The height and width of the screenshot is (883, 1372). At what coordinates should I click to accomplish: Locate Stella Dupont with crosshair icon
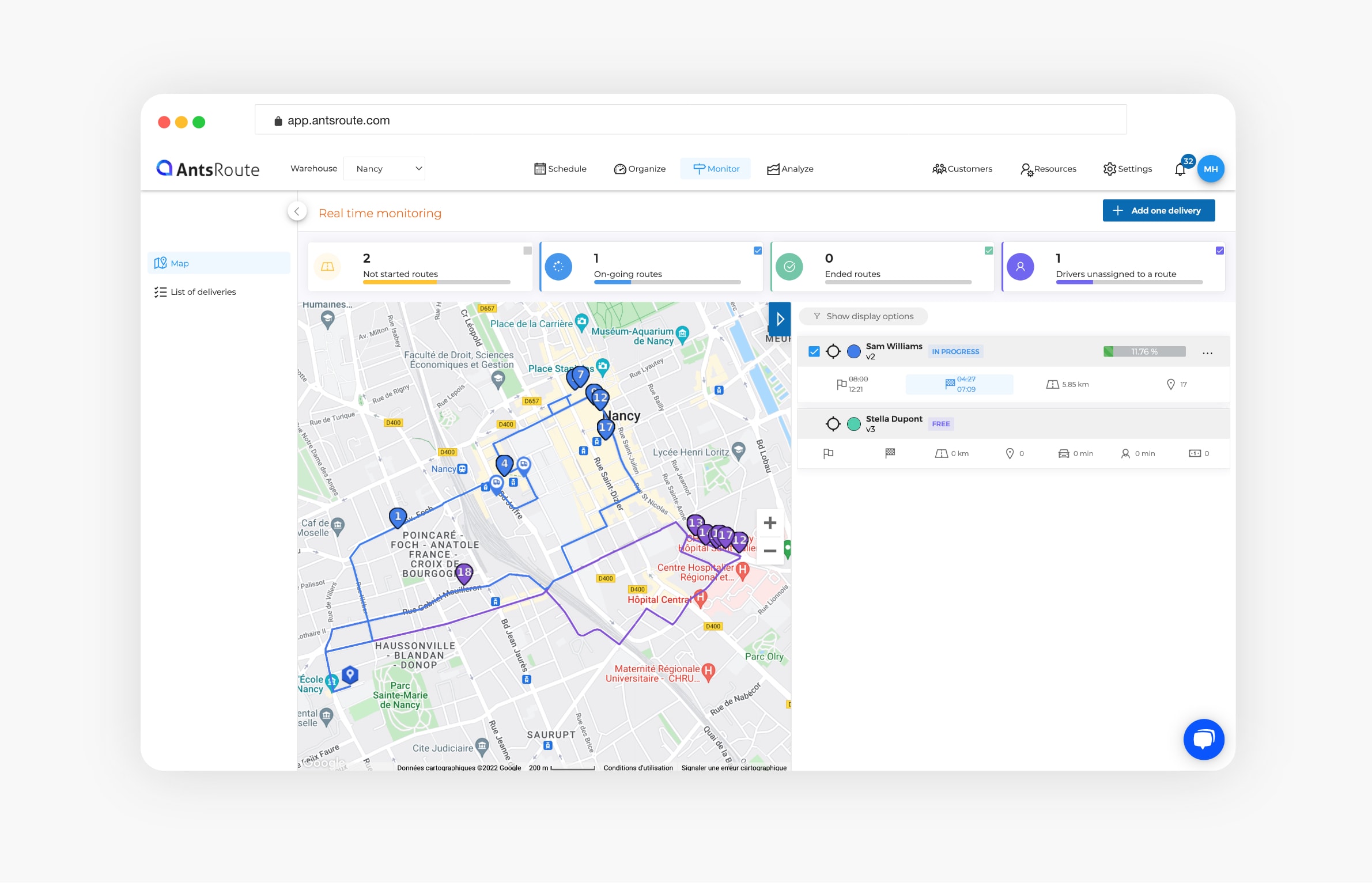click(x=833, y=424)
